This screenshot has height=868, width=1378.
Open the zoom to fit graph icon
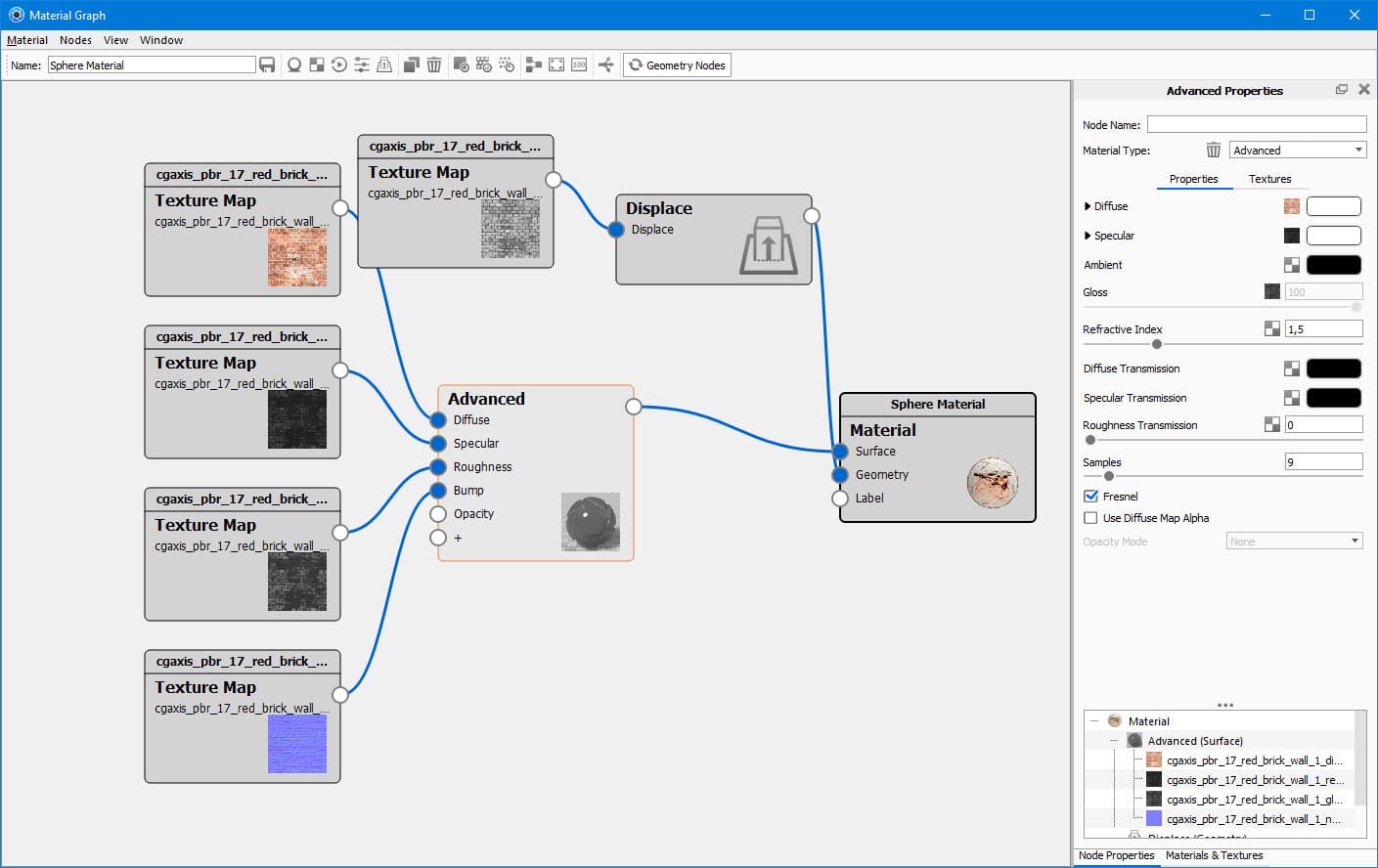coord(556,65)
